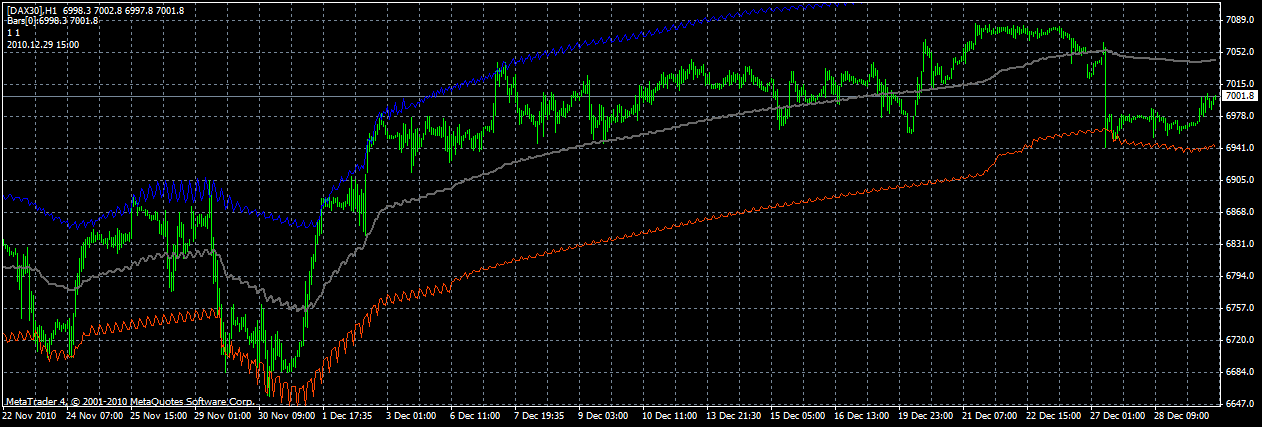The height and width of the screenshot is (427, 1262).
Task: Click the 6720 price axis label
Action: [1239, 340]
